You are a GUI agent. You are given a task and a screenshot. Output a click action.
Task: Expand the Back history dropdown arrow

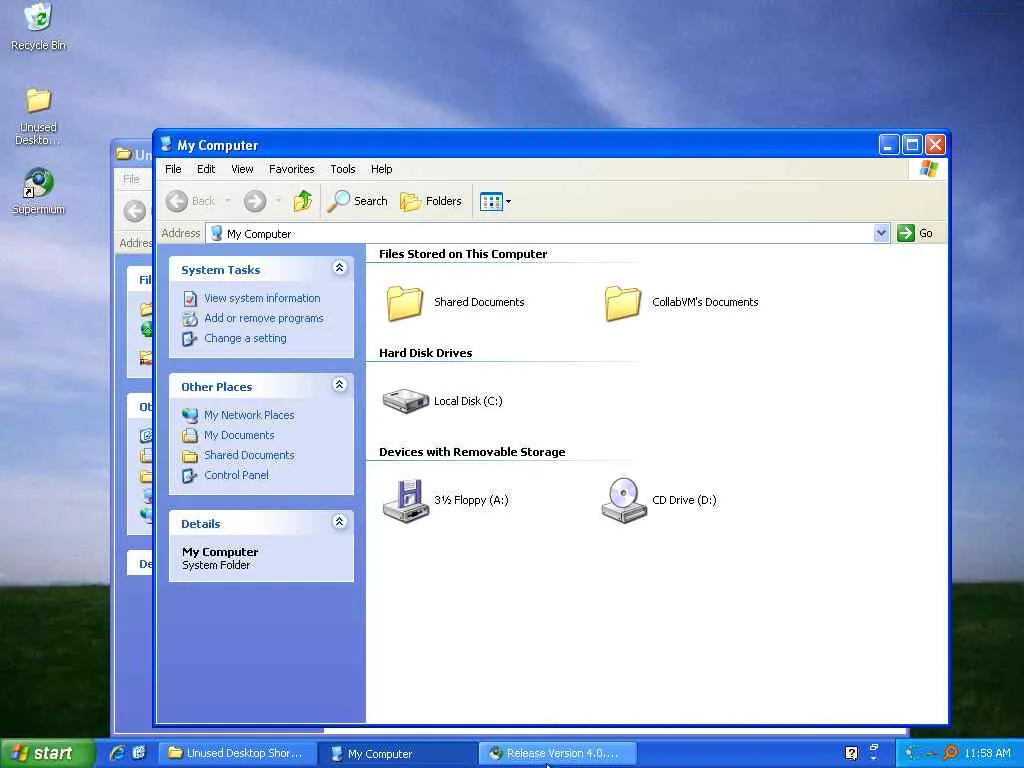click(227, 201)
